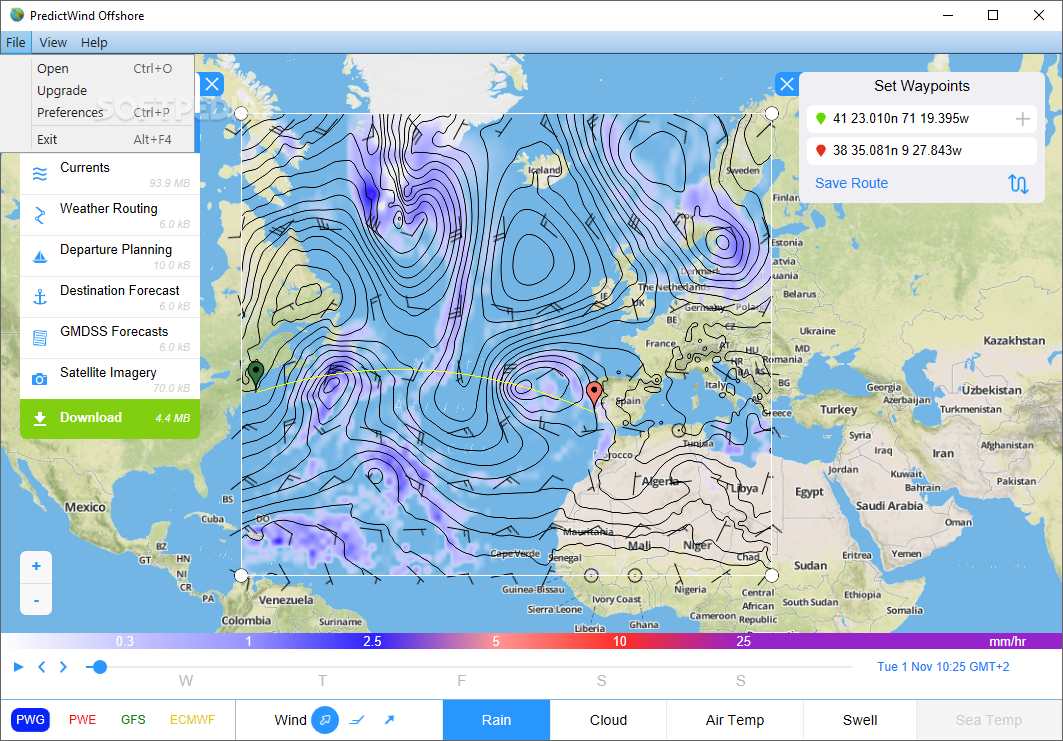Image resolution: width=1063 pixels, height=741 pixels.
Task: Step to next forecast time
Action: click(x=63, y=667)
